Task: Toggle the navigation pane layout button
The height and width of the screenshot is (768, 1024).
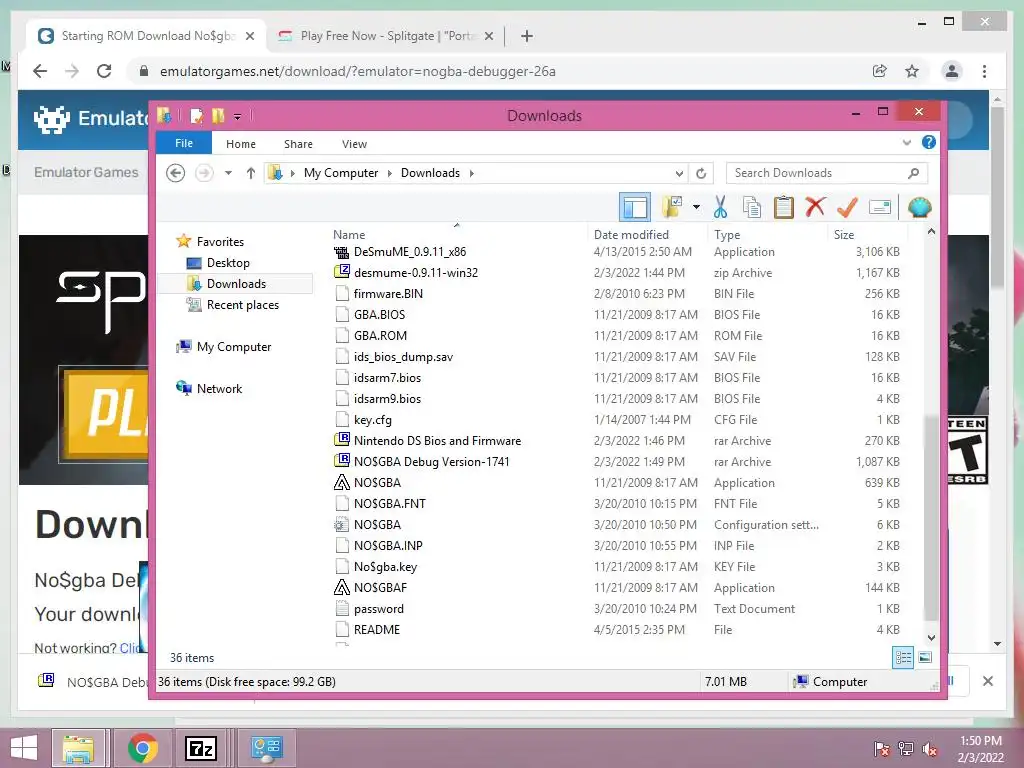Action: 635,208
